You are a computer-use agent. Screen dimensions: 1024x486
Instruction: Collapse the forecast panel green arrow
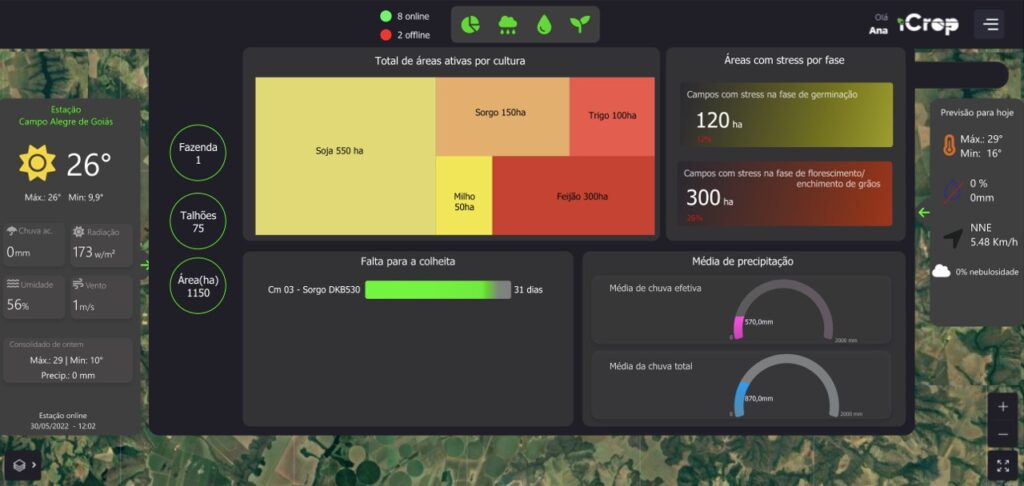click(923, 212)
